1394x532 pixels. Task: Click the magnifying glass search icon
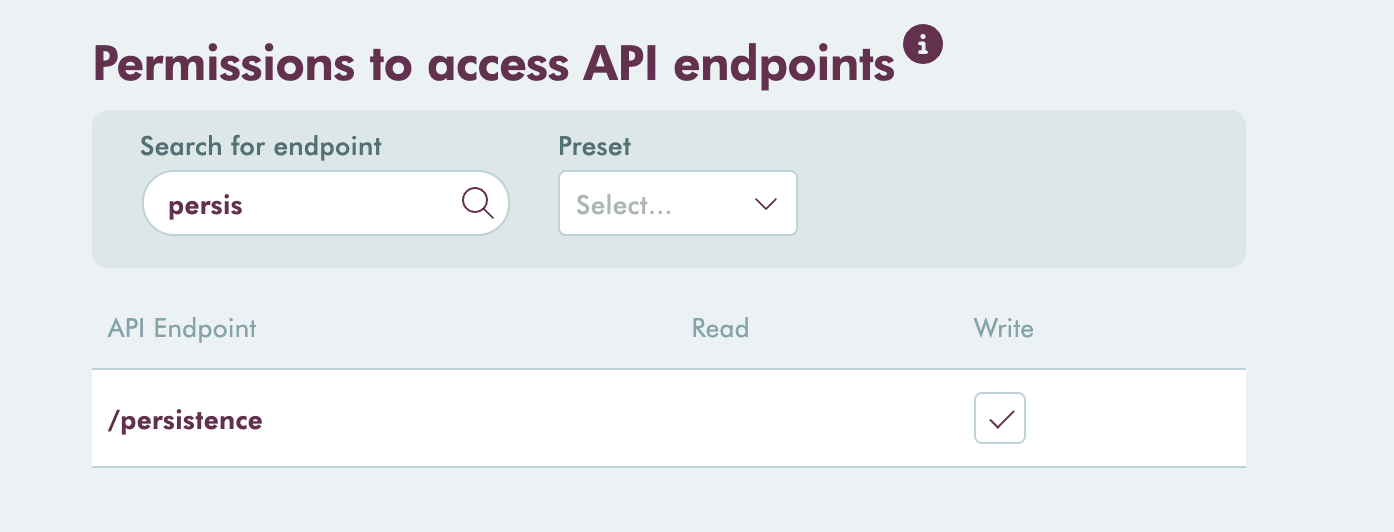(x=478, y=203)
